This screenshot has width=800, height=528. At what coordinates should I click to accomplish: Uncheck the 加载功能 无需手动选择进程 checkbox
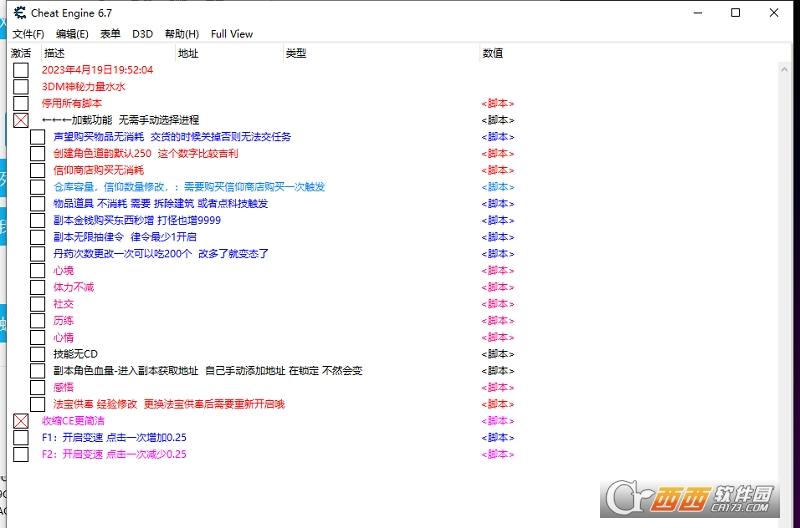coord(21,120)
